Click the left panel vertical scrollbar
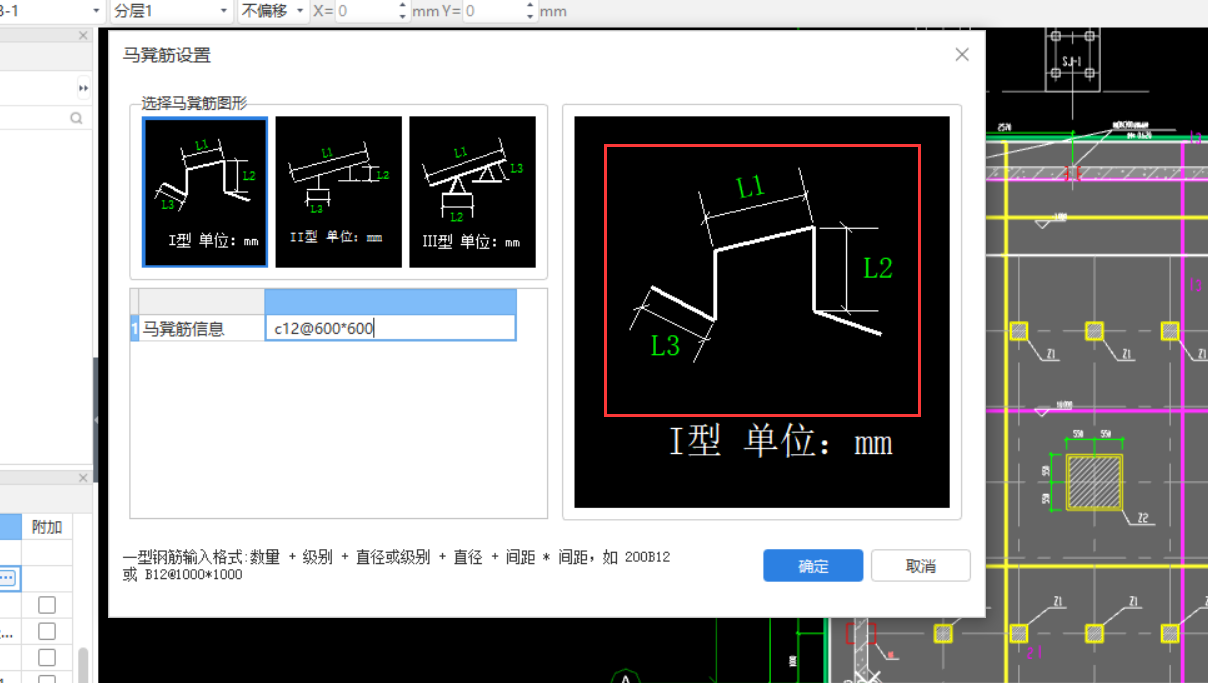Screen dimensions: 1208x683 (83, 664)
